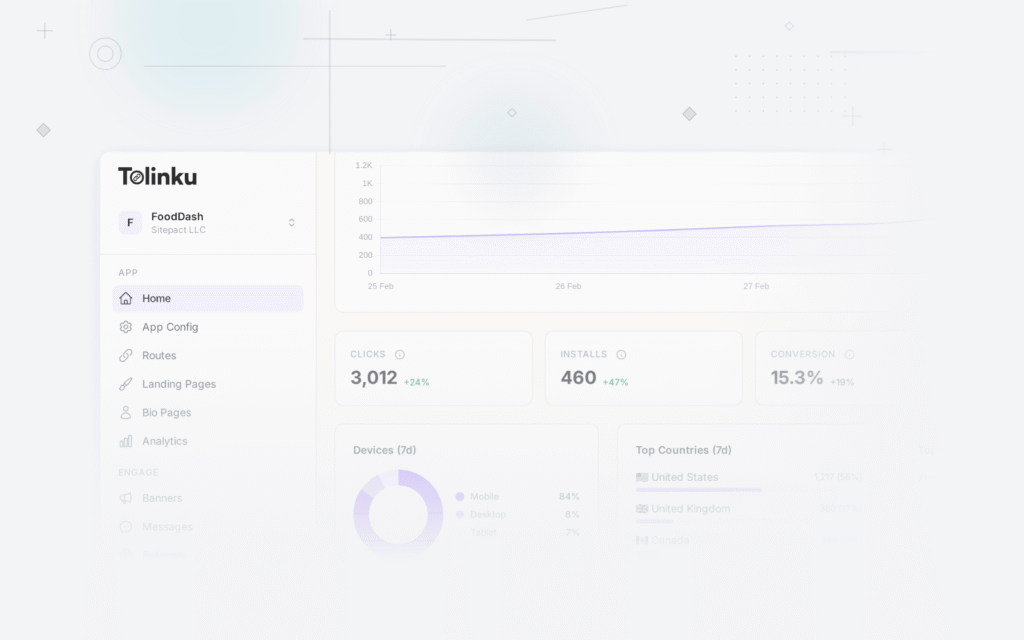Viewport: 1024px width, 640px height.
Task: Open Bio Pages using the person icon
Action: [x=125, y=412]
